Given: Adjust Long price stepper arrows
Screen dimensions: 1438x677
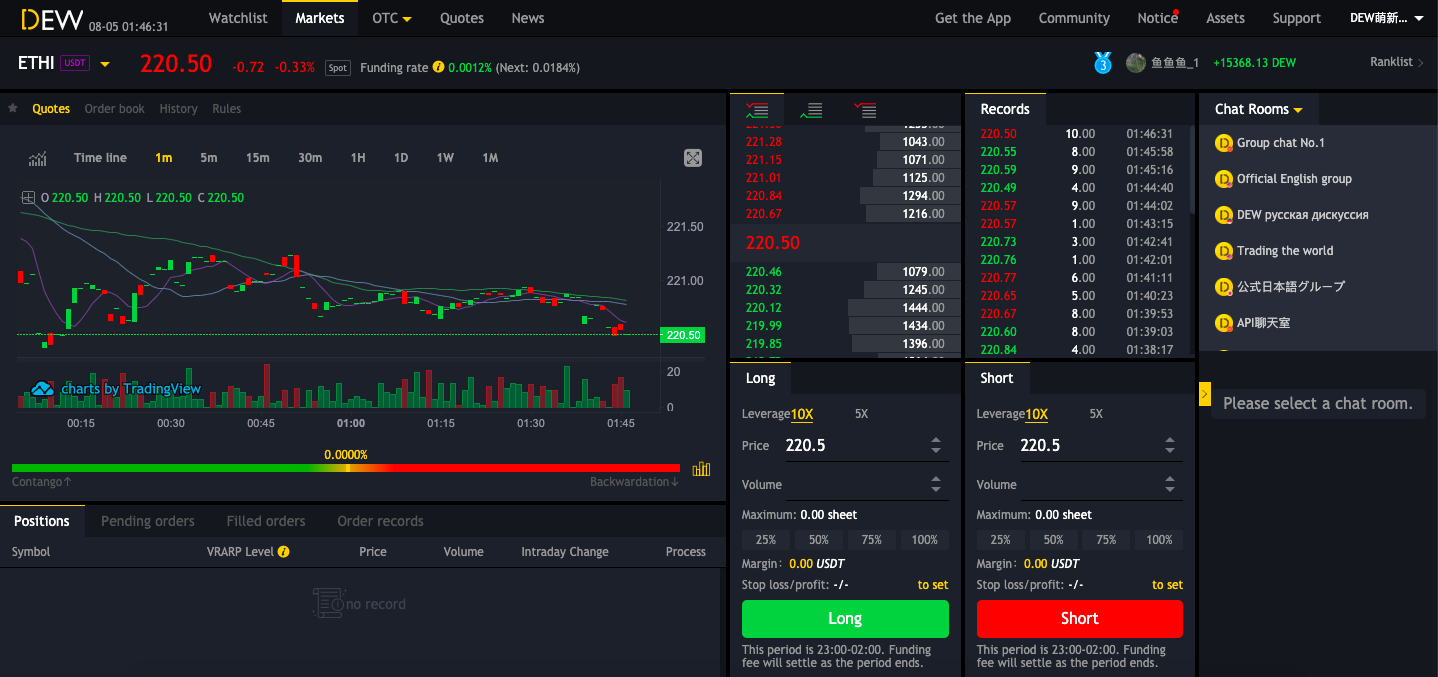Looking at the screenshot, I should click(x=936, y=446).
